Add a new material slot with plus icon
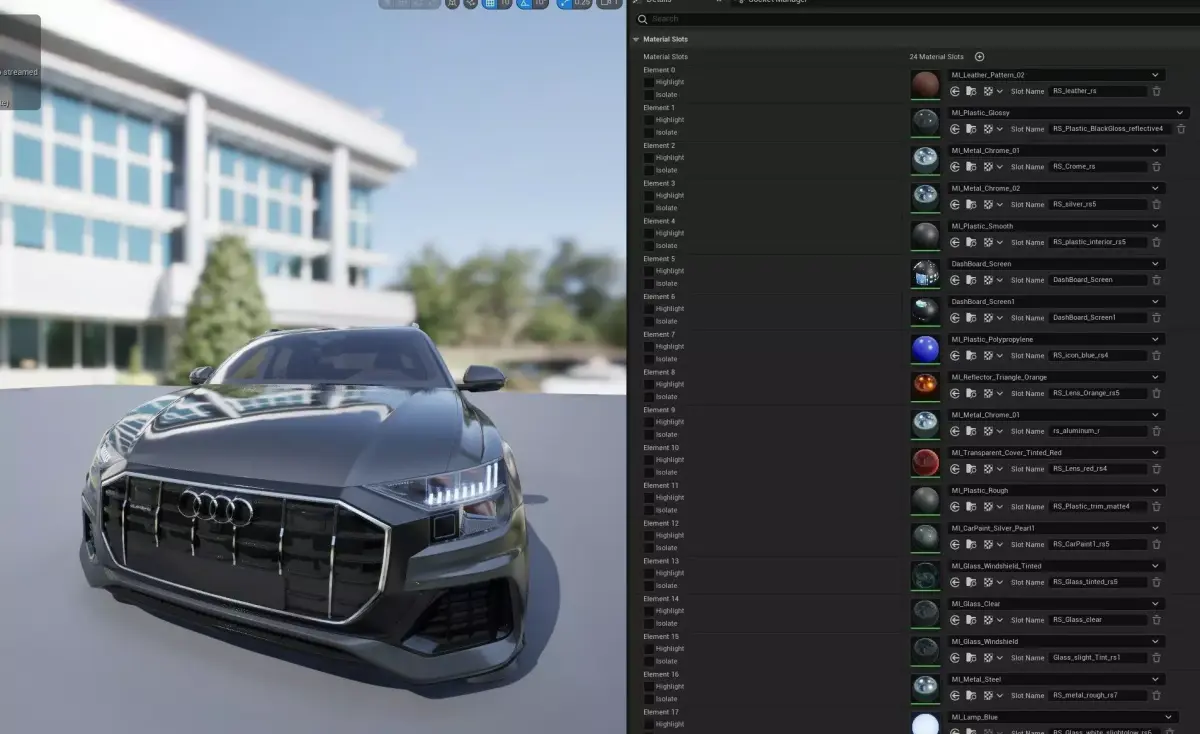 [979, 57]
